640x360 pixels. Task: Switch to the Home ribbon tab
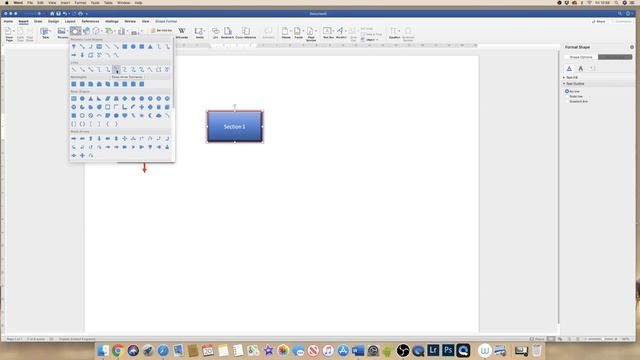8,21
